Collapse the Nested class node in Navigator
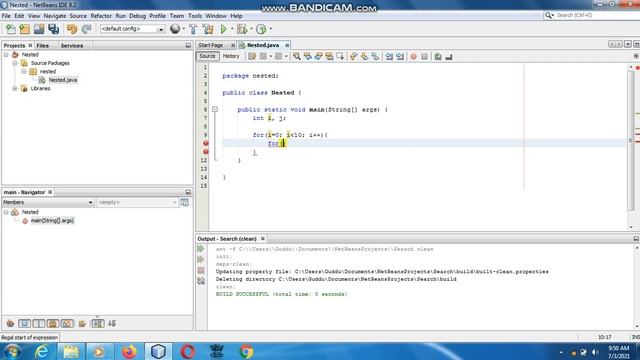The height and width of the screenshot is (360, 640). point(6,212)
